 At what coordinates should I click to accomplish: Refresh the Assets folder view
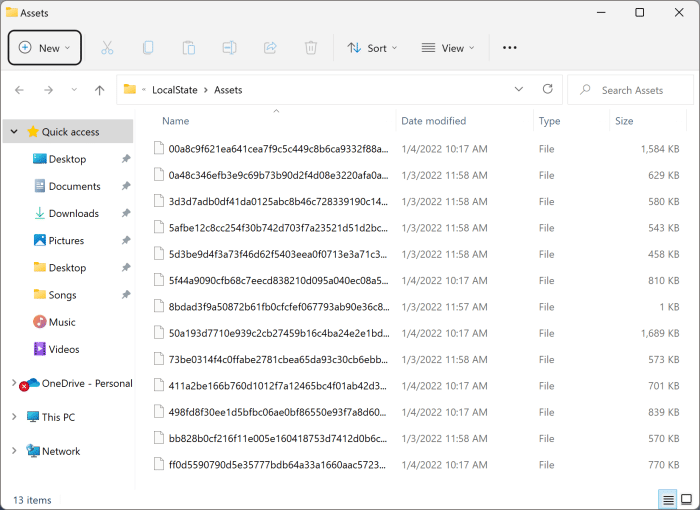(x=547, y=89)
